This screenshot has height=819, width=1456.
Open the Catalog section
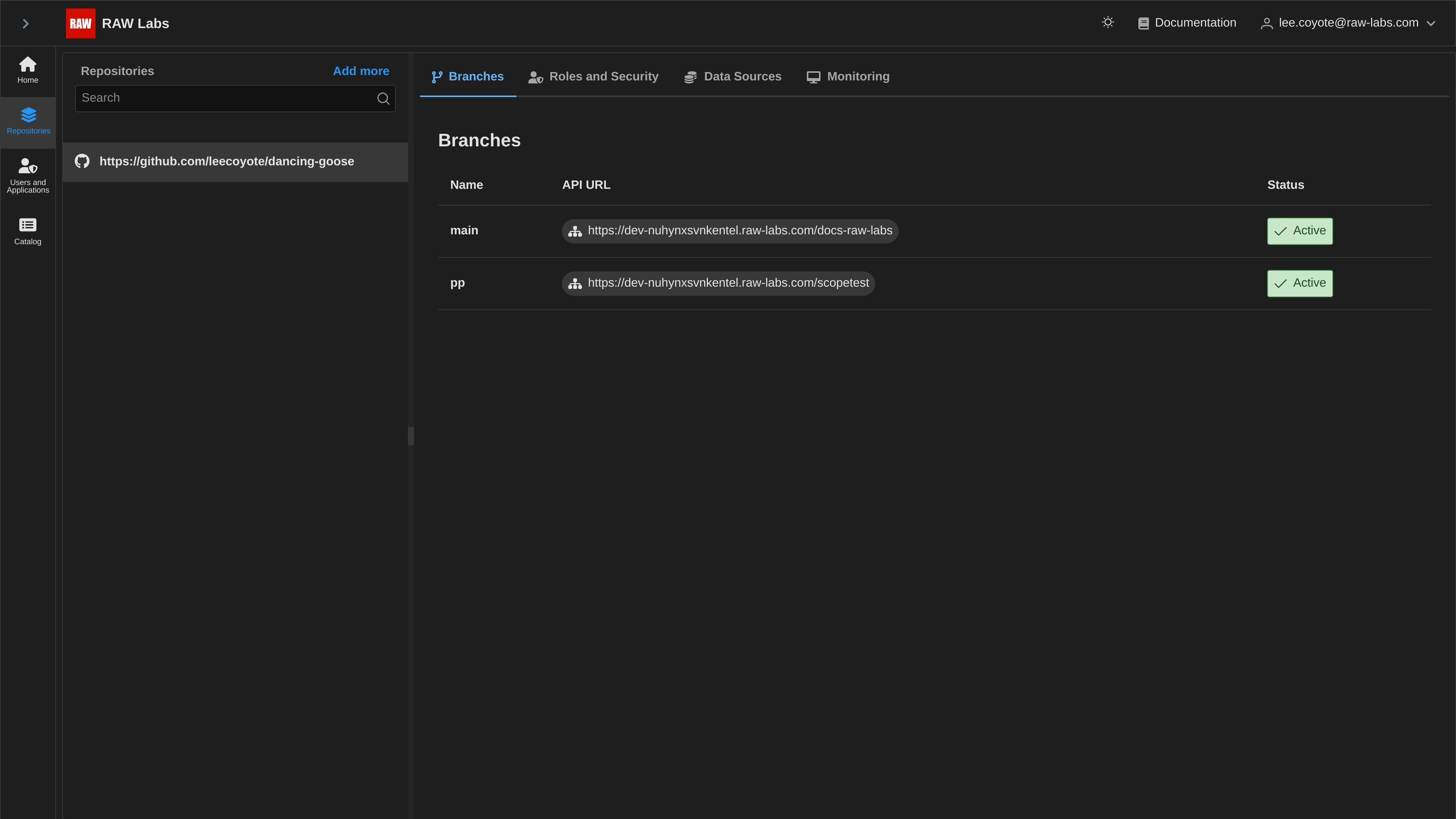[28, 231]
